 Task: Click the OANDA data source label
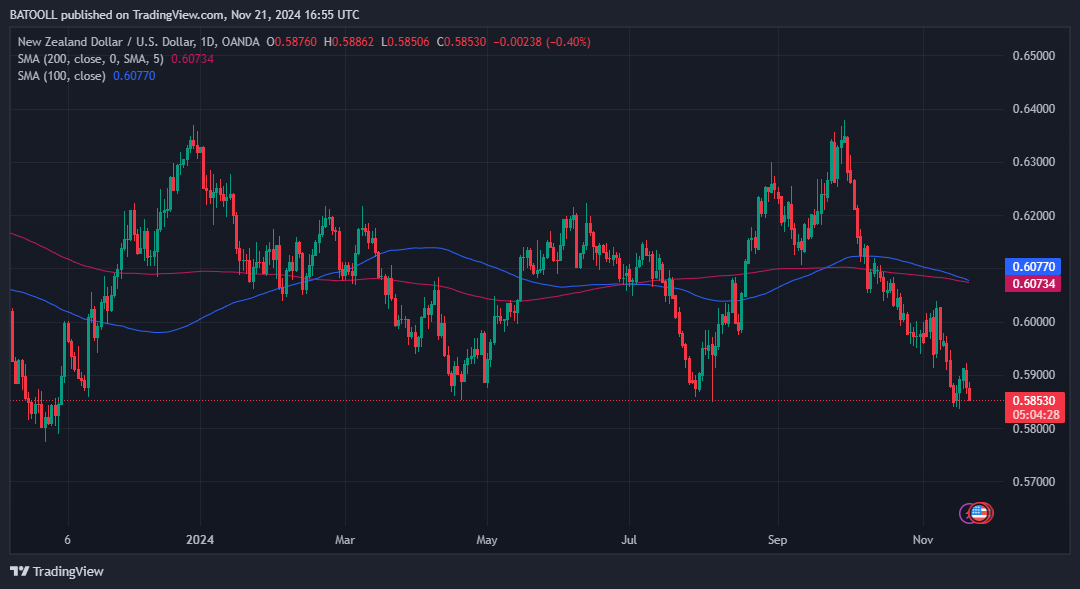240,42
